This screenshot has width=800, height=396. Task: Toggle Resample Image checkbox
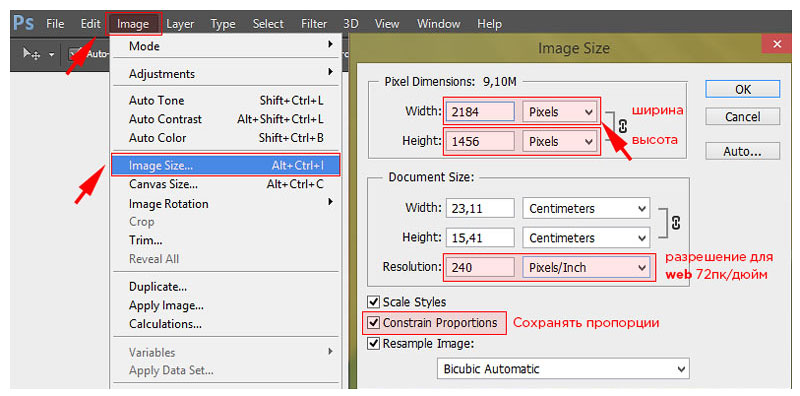tap(374, 343)
